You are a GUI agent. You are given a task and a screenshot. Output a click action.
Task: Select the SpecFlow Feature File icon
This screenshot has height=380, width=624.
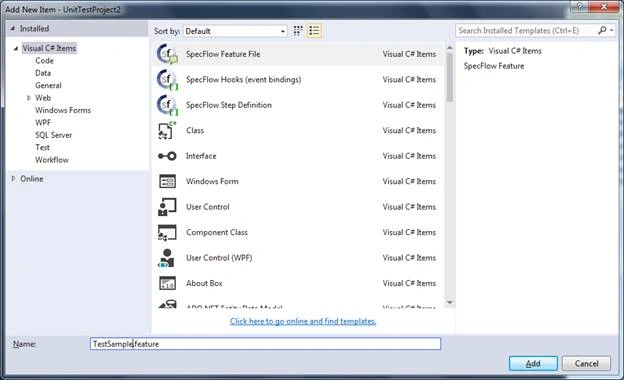pyautogui.click(x=167, y=54)
